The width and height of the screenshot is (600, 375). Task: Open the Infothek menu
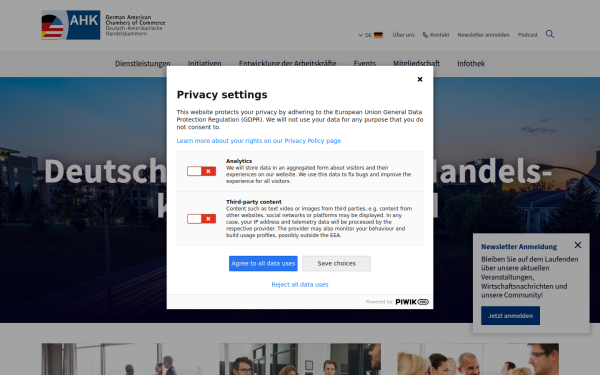point(471,63)
